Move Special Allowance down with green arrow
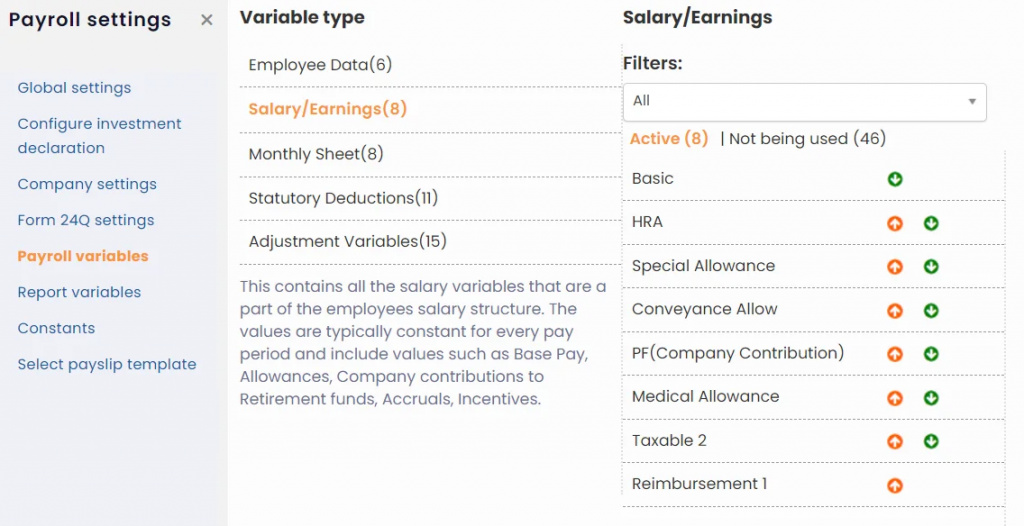The width and height of the screenshot is (1024, 526). click(931, 267)
